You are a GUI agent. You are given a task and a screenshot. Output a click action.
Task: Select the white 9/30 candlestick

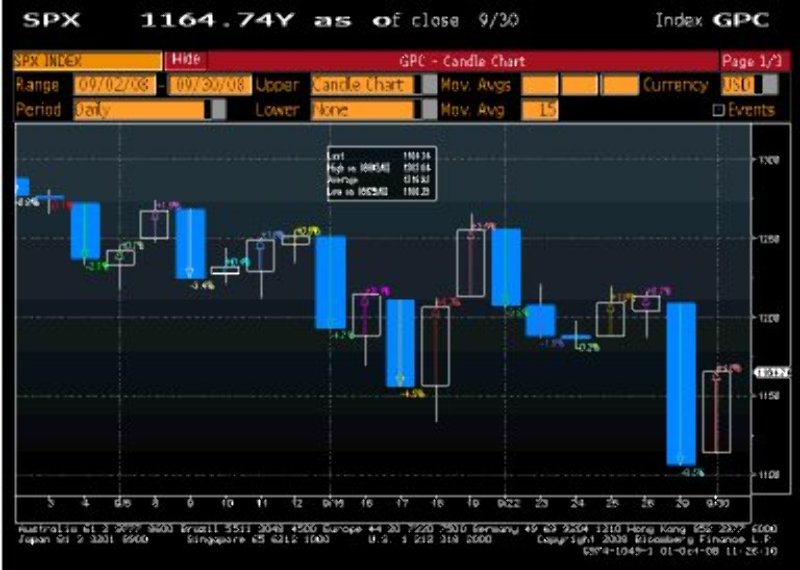[716, 411]
